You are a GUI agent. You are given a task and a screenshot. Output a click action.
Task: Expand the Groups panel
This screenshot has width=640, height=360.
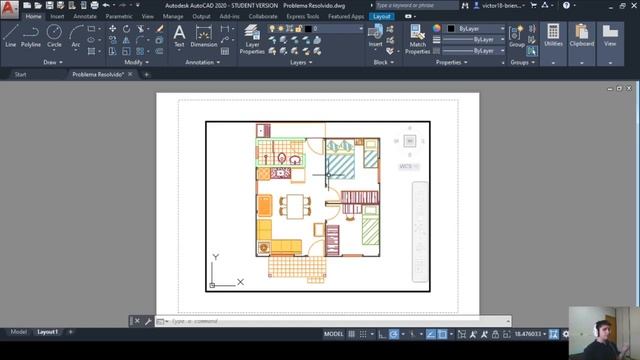(x=522, y=62)
